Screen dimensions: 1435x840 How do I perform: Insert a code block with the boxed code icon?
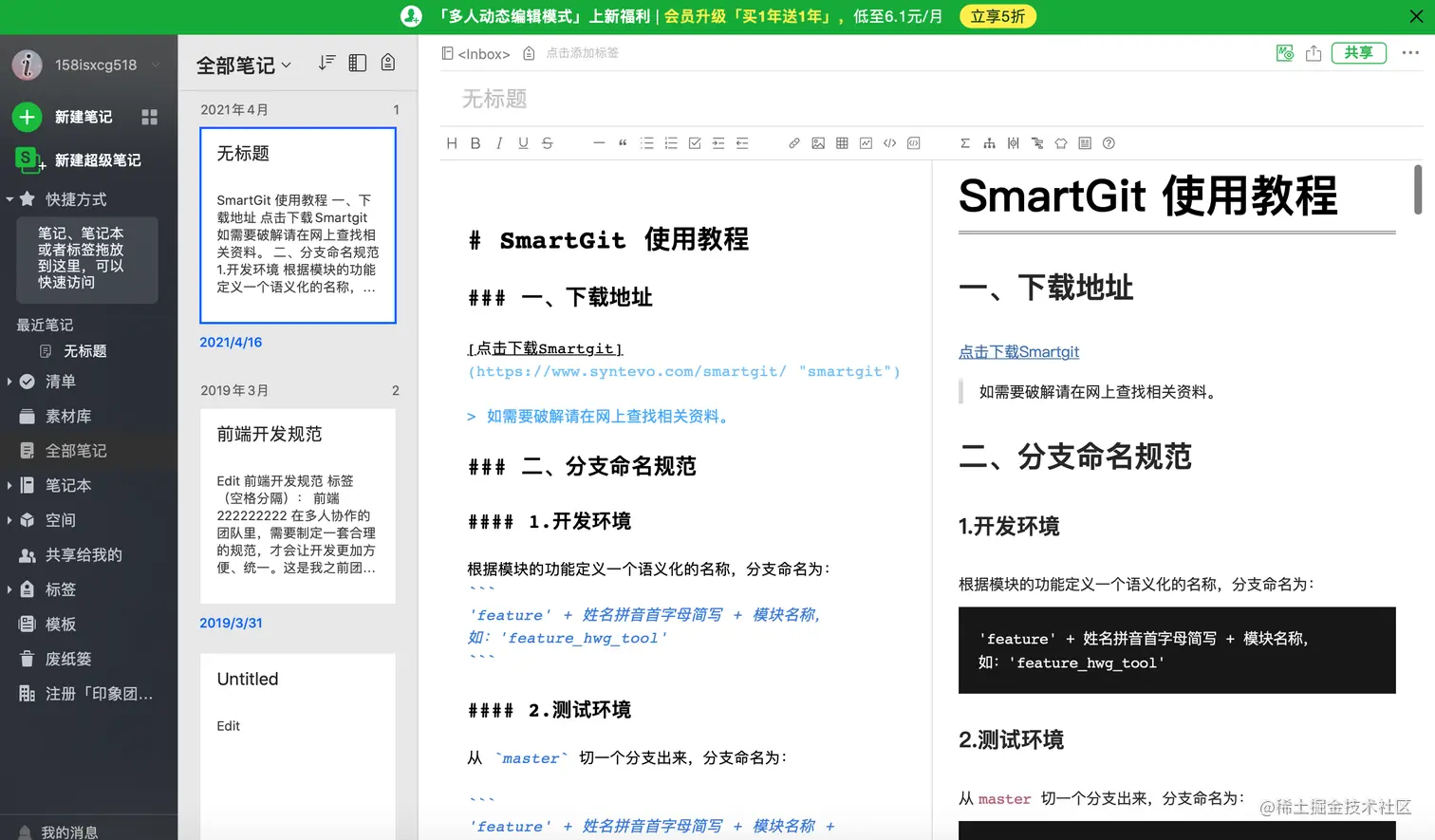point(914,143)
